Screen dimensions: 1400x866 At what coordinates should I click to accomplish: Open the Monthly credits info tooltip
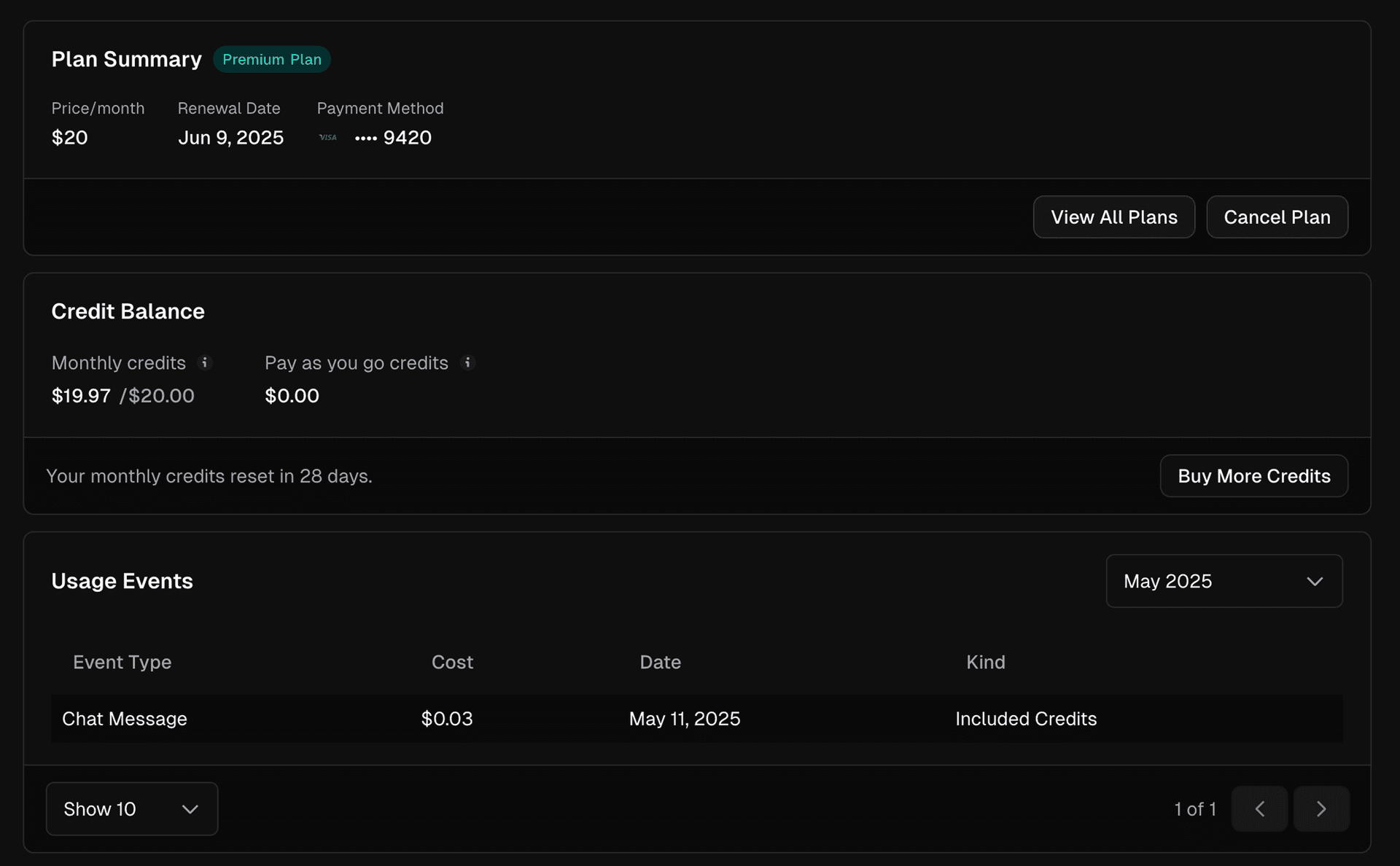coord(205,362)
